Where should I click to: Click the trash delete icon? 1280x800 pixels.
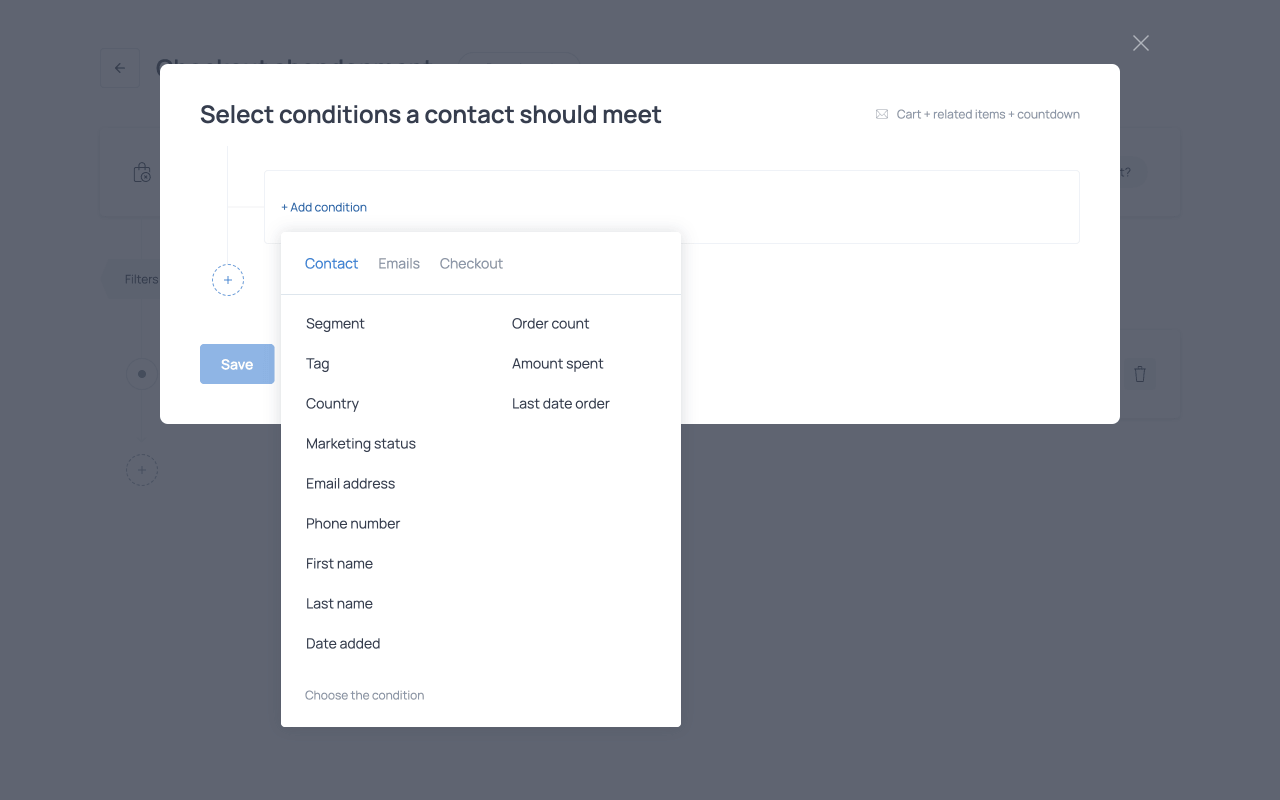coord(1140,374)
